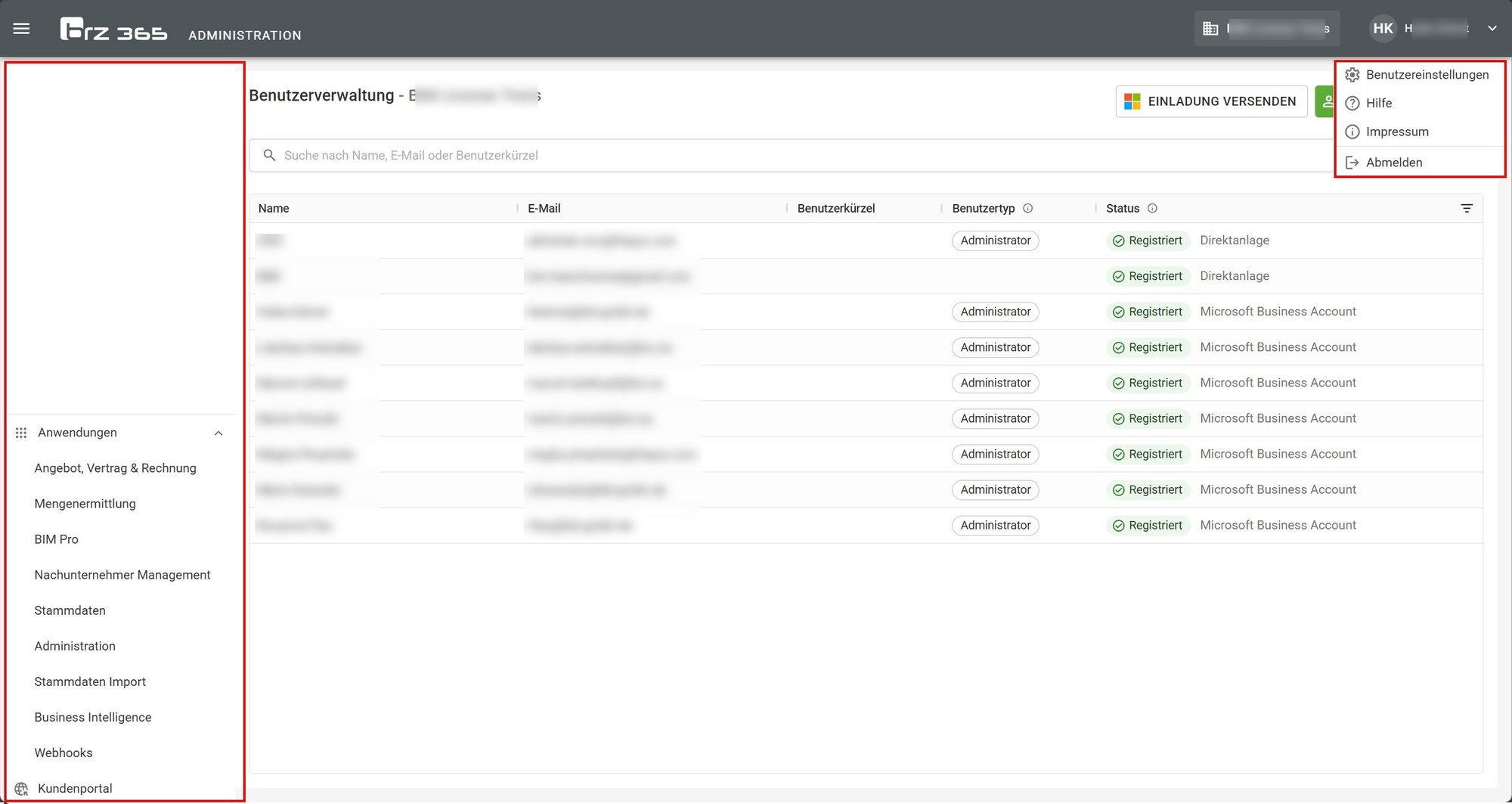Click the third row's Administrator badge

[995, 312]
